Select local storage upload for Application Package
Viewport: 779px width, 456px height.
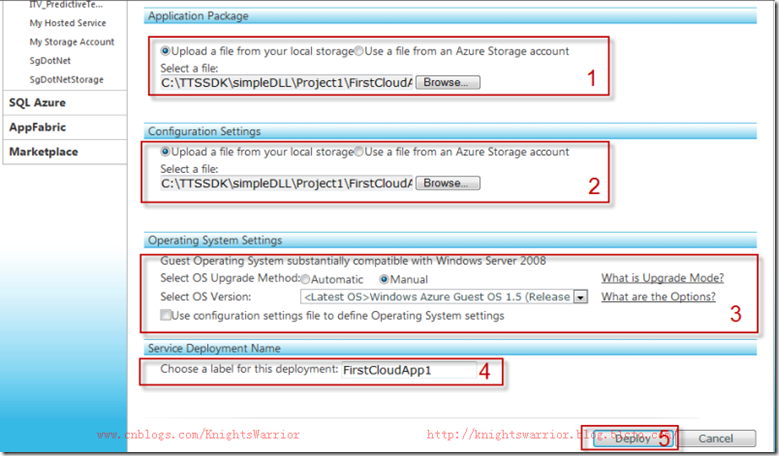pos(165,51)
